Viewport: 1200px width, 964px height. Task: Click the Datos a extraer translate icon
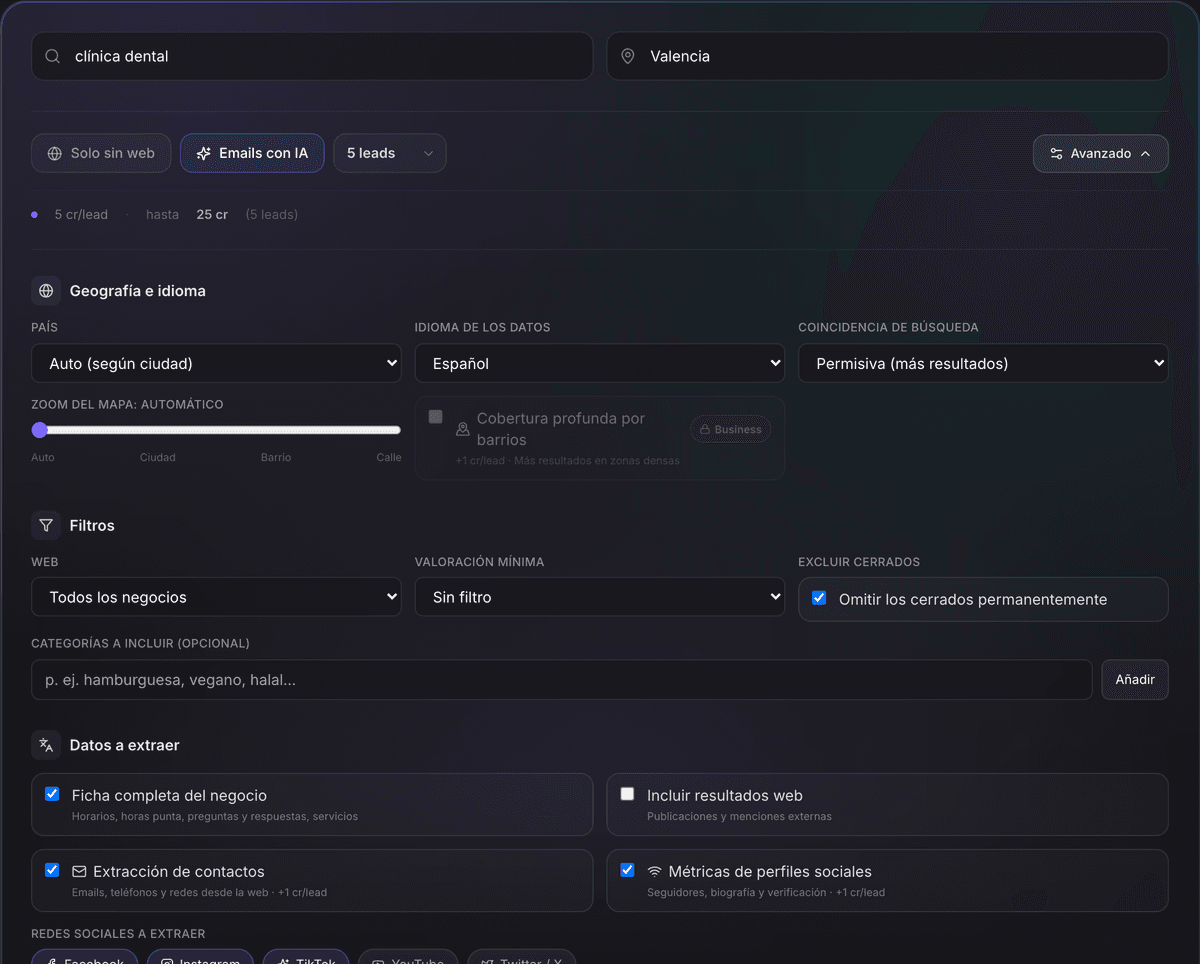pos(46,745)
